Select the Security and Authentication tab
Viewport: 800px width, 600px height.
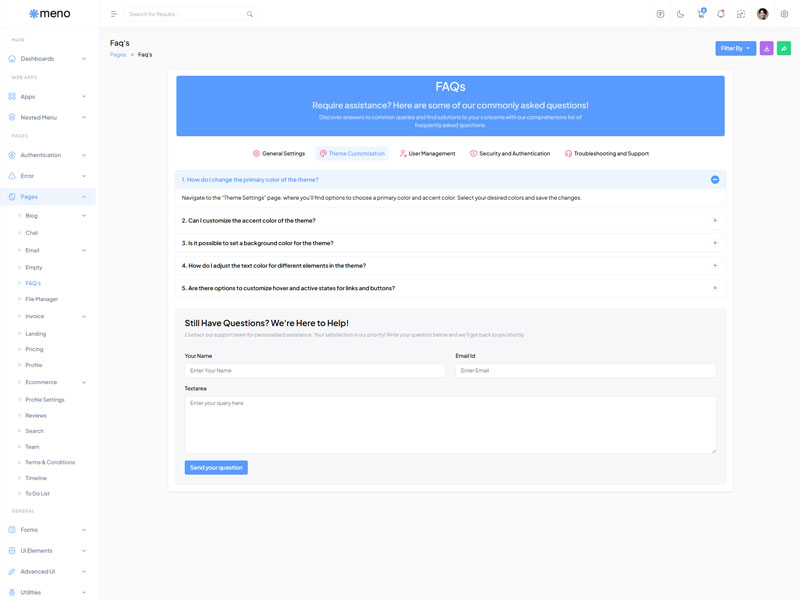tap(510, 154)
